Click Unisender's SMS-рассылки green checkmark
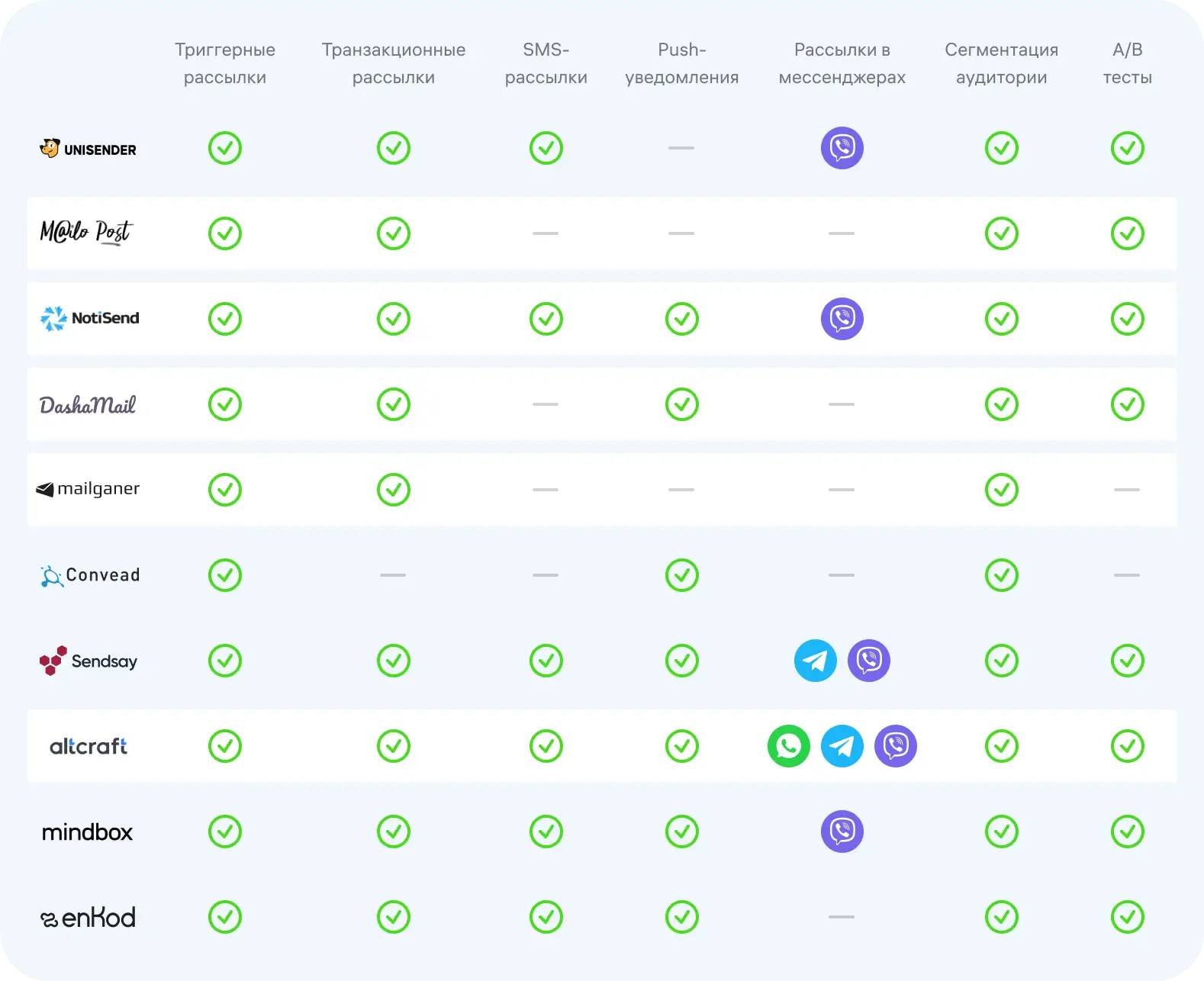The image size is (1204, 981). coord(546,148)
